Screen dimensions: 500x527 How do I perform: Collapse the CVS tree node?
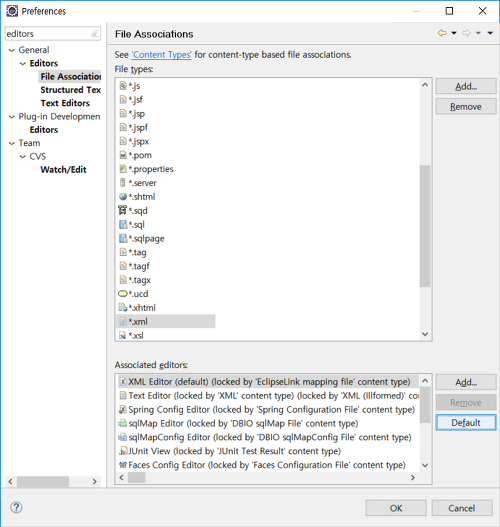23,157
